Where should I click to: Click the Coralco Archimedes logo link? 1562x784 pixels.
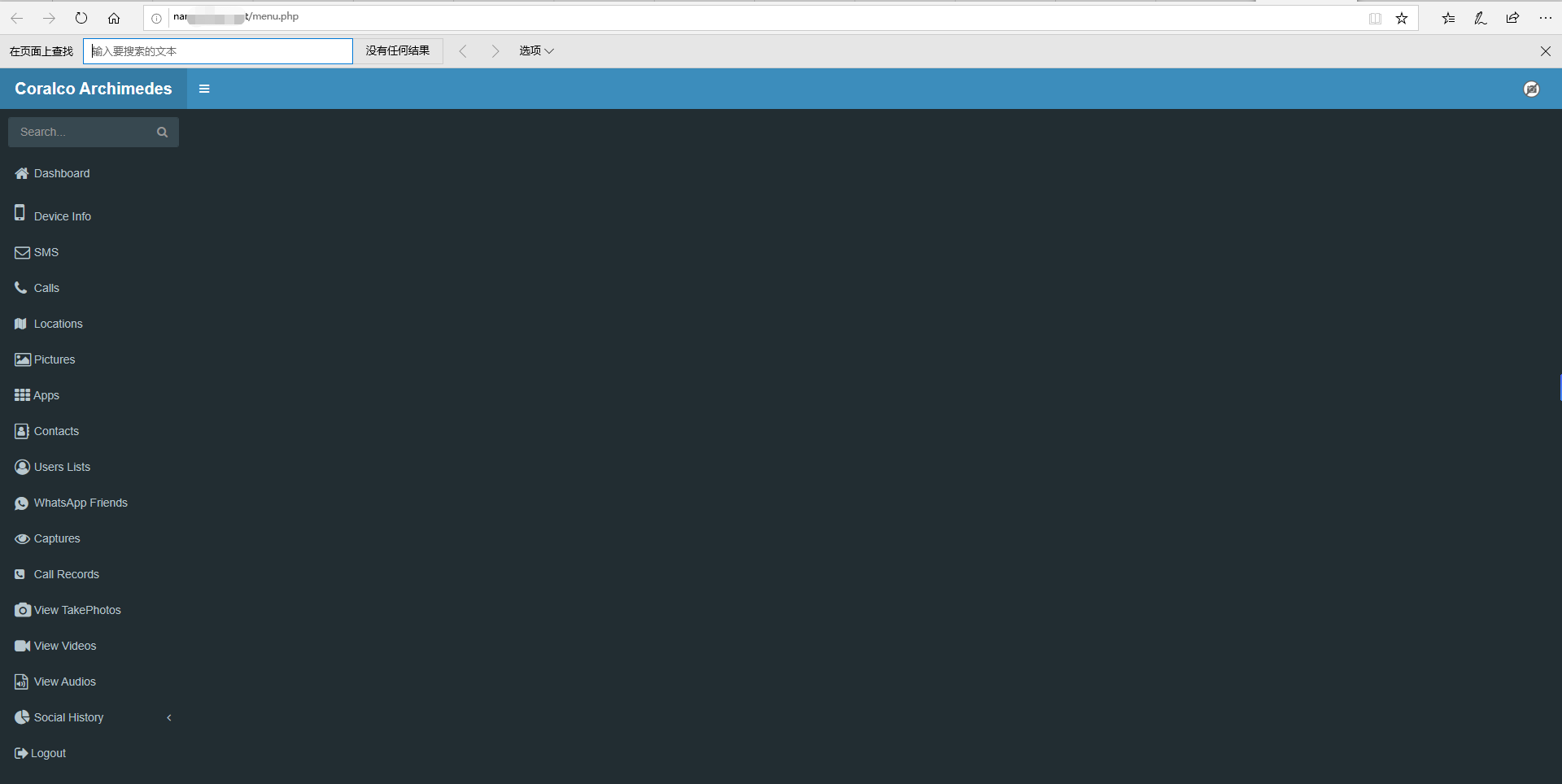[x=94, y=89]
